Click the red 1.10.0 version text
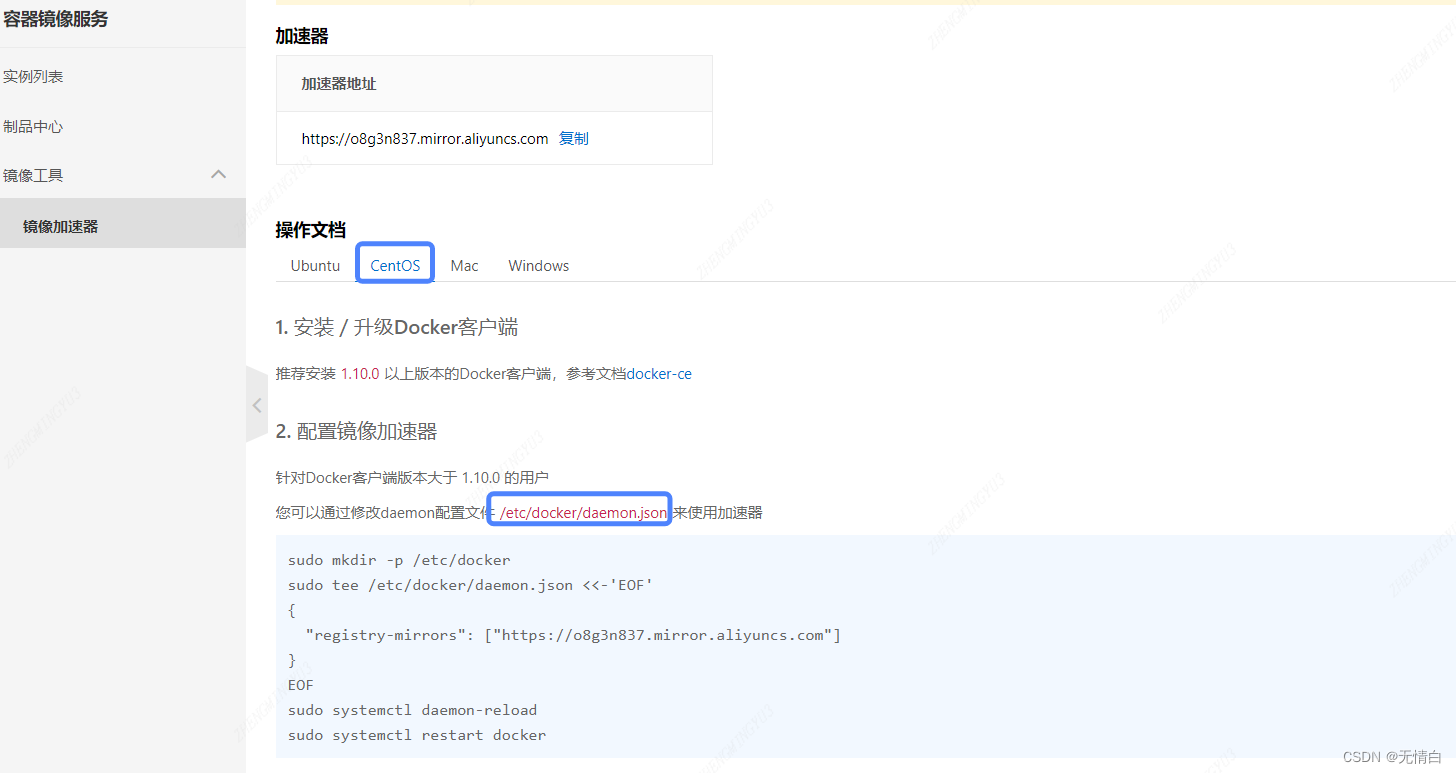 coord(360,373)
